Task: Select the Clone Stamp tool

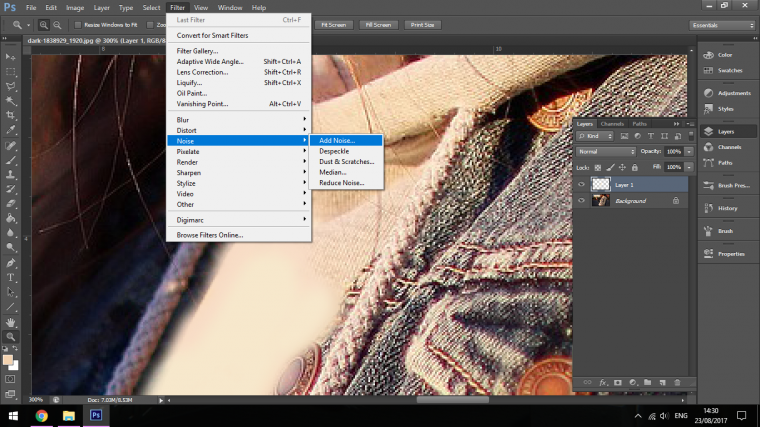Action: [10, 174]
